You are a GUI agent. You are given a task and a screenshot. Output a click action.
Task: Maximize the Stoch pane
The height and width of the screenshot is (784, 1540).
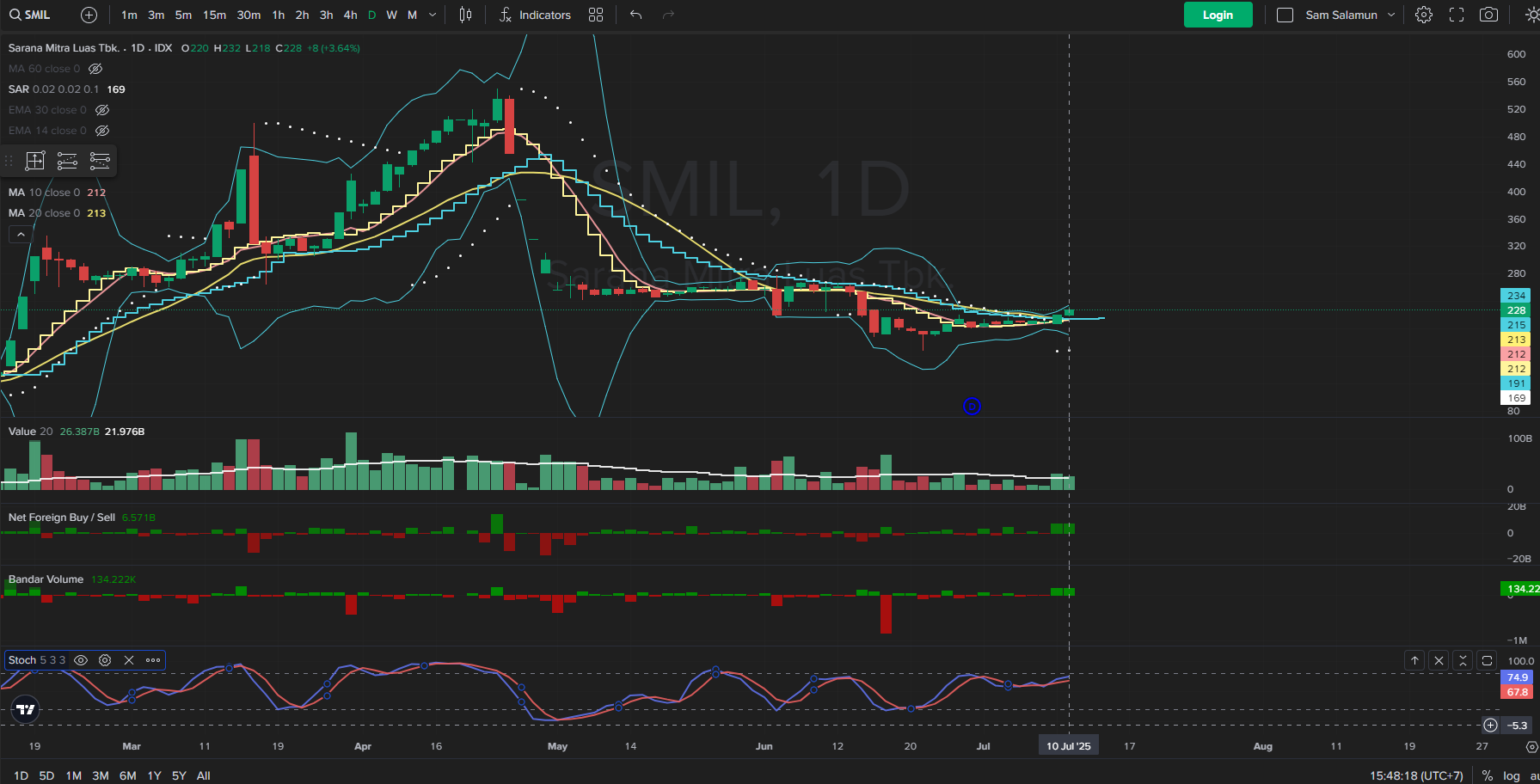coord(1487,660)
